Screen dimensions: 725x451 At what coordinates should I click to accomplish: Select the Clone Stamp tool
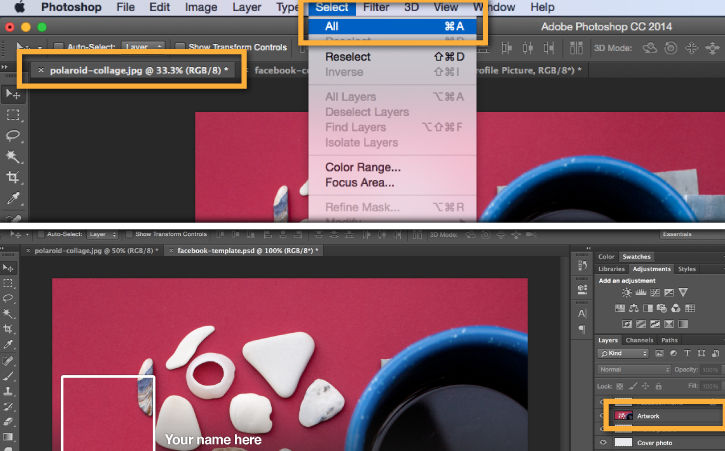(8, 391)
